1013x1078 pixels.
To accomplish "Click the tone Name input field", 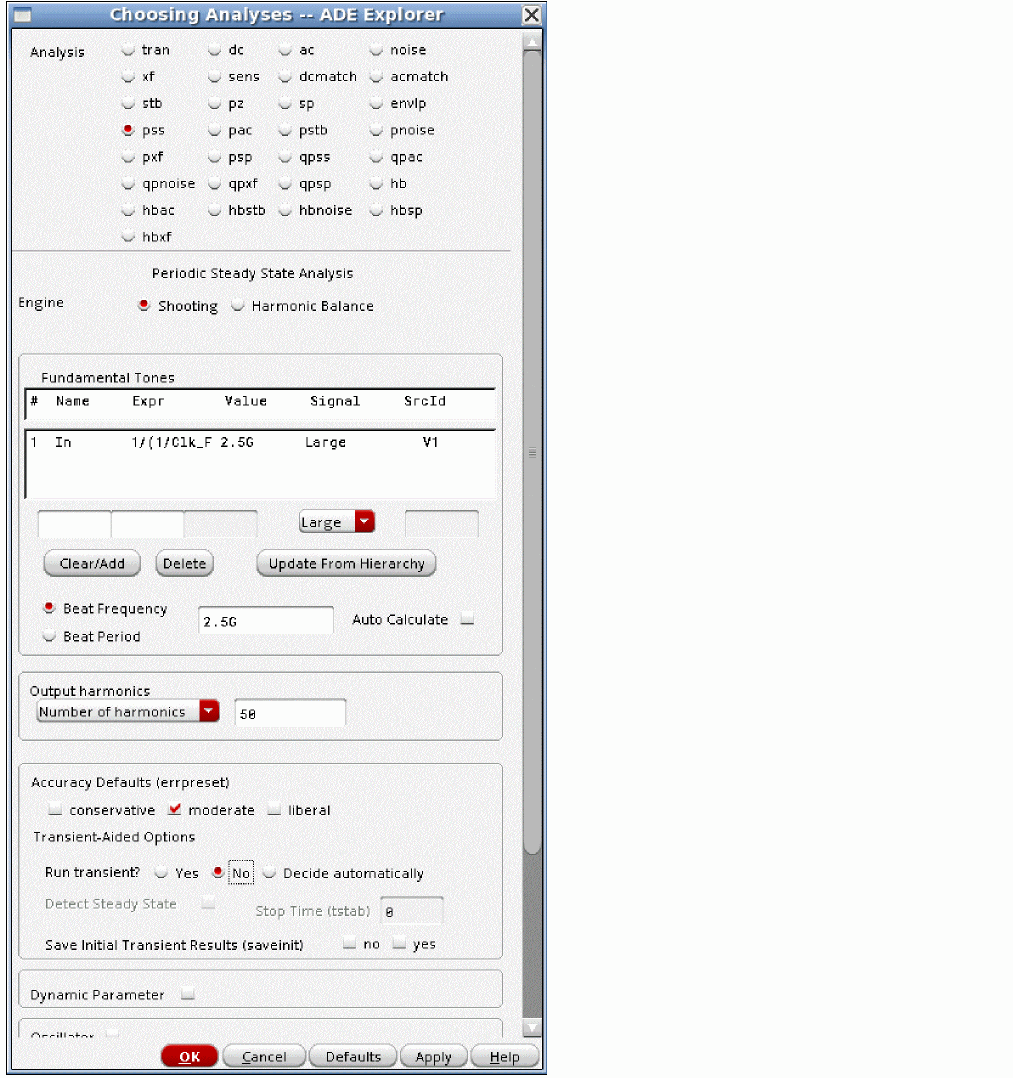I will tap(74, 524).
